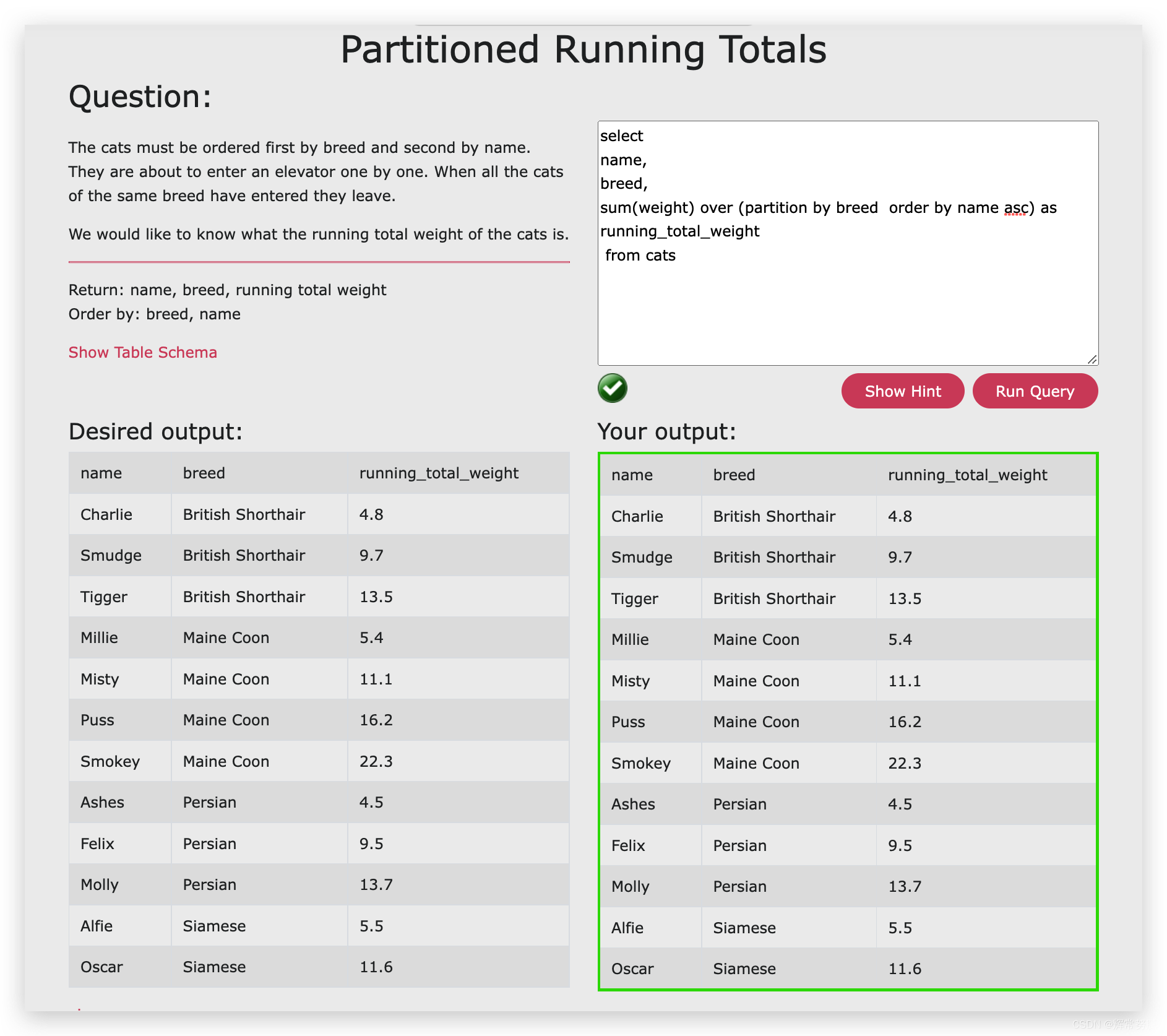Click Millie in Your output table
The image size is (1167, 1036).
pos(630,639)
